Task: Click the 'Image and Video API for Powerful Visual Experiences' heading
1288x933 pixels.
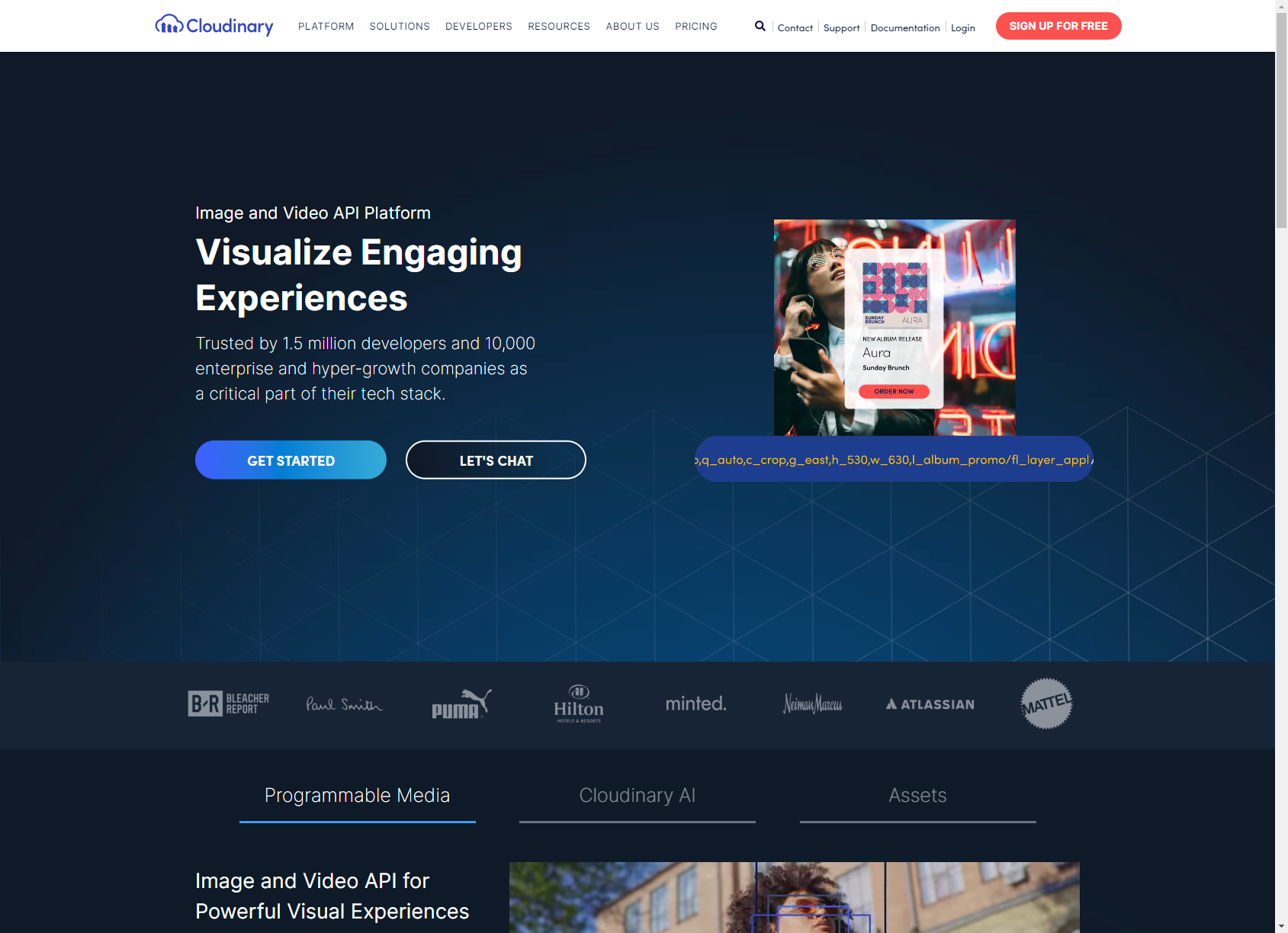Action: [332, 896]
